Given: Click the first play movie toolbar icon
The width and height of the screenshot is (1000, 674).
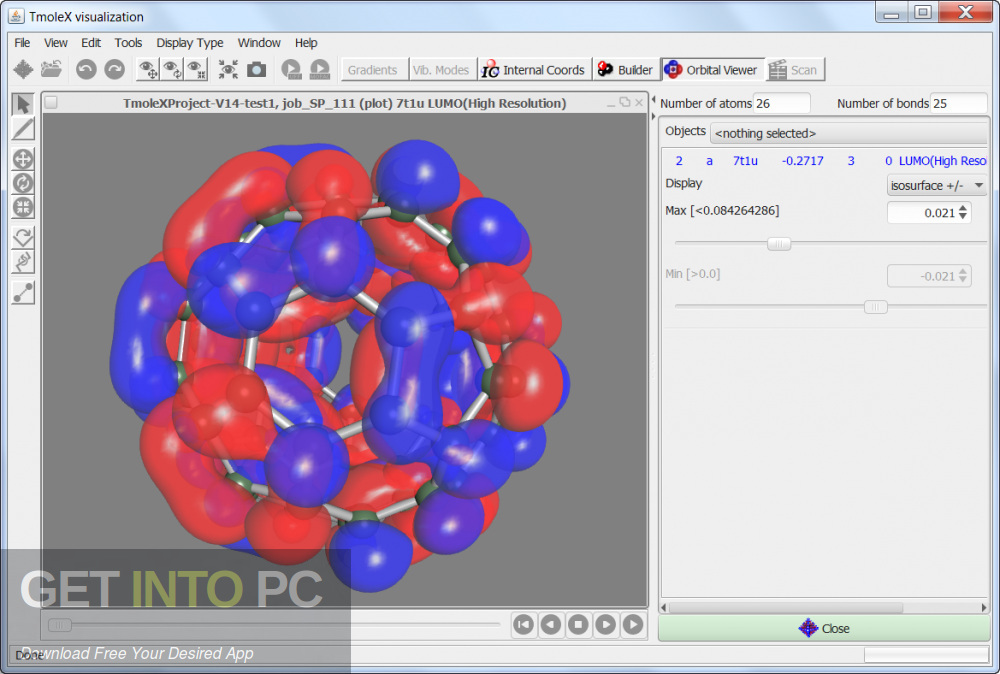Looking at the screenshot, I should [291, 70].
